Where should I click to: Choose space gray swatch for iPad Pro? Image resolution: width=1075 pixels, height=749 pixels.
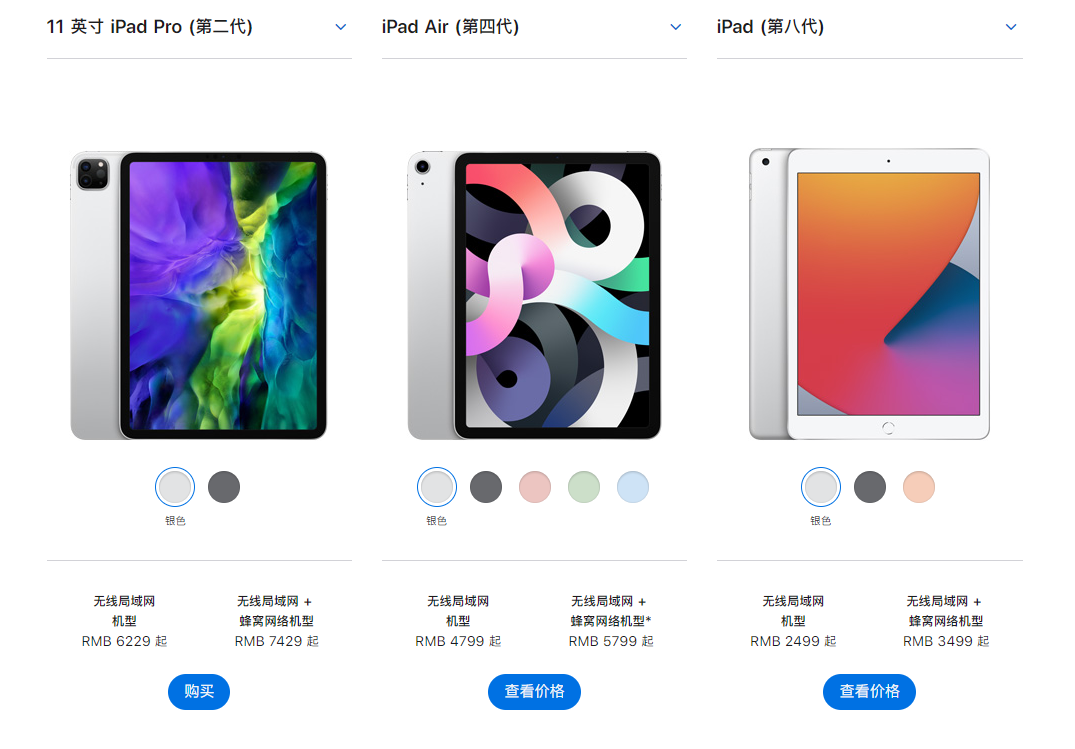click(x=224, y=487)
